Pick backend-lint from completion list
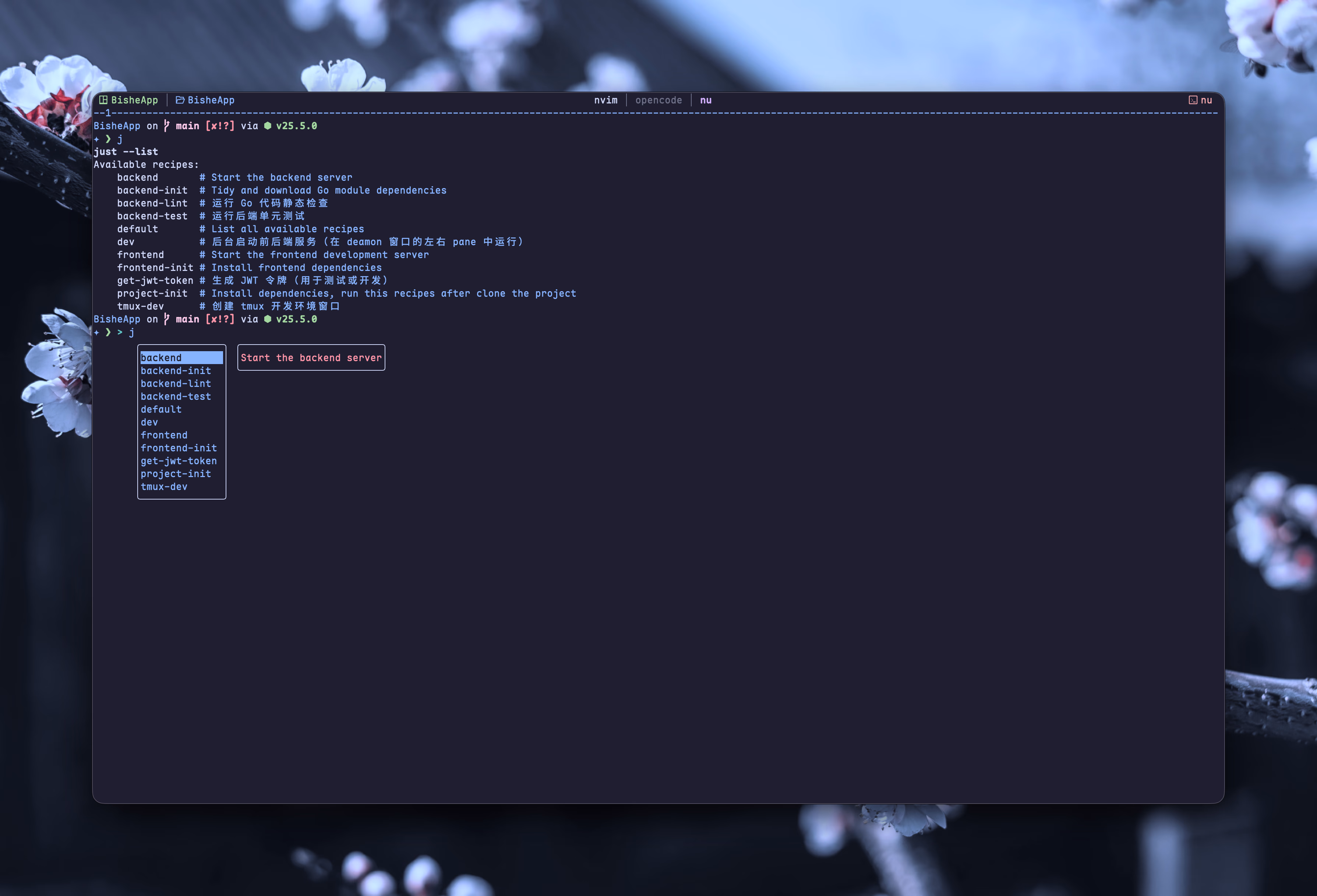 point(176,384)
